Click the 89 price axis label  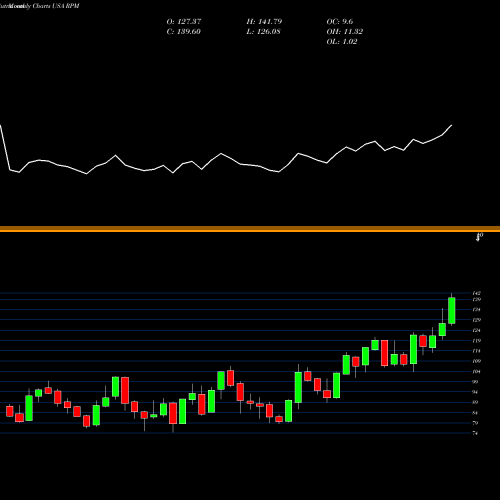click(x=475, y=402)
